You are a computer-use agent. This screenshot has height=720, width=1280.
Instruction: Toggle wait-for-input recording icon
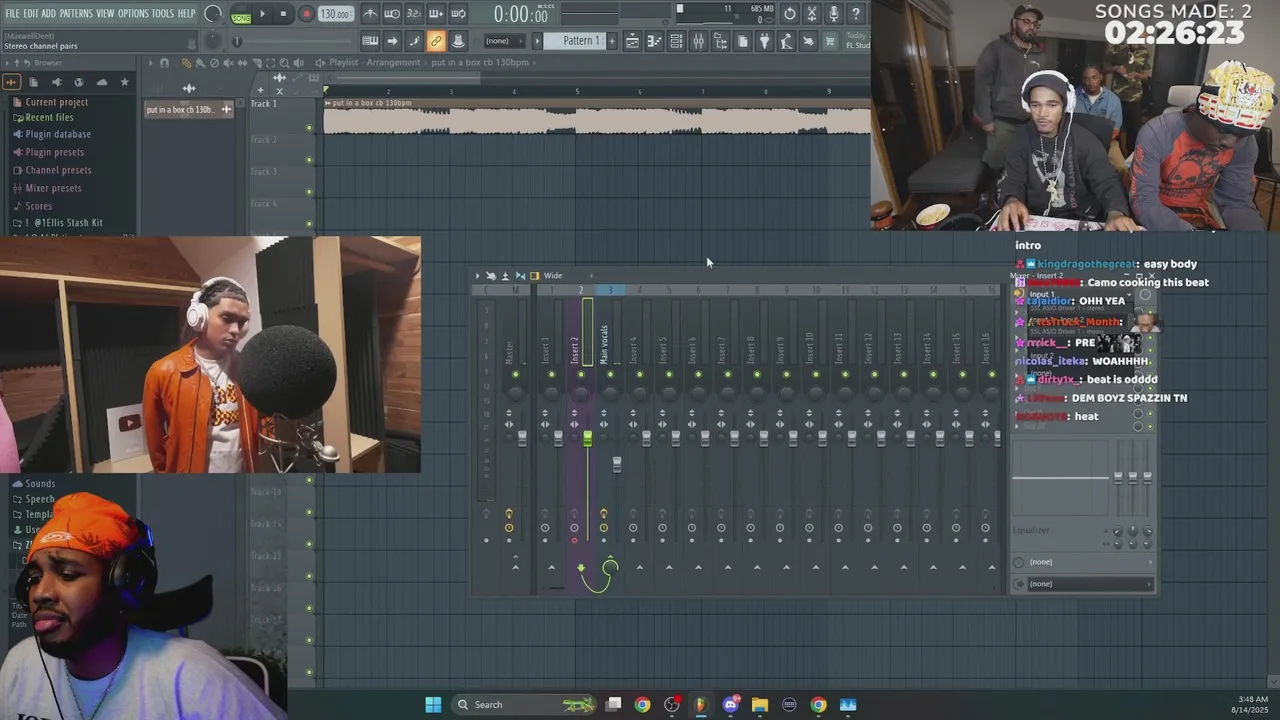[392, 14]
